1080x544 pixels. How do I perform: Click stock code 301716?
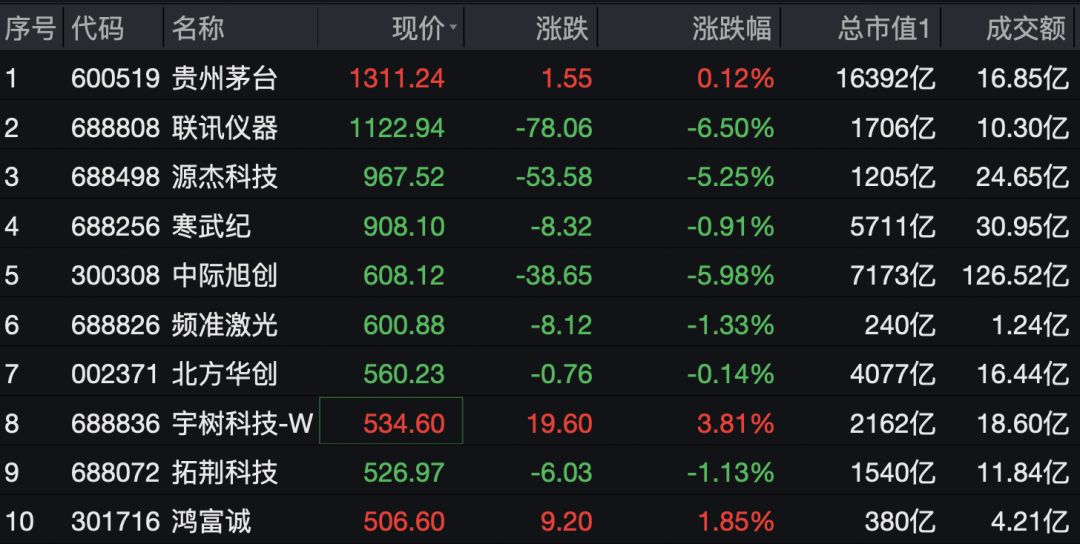pyautogui.click(x=115, y=522)
